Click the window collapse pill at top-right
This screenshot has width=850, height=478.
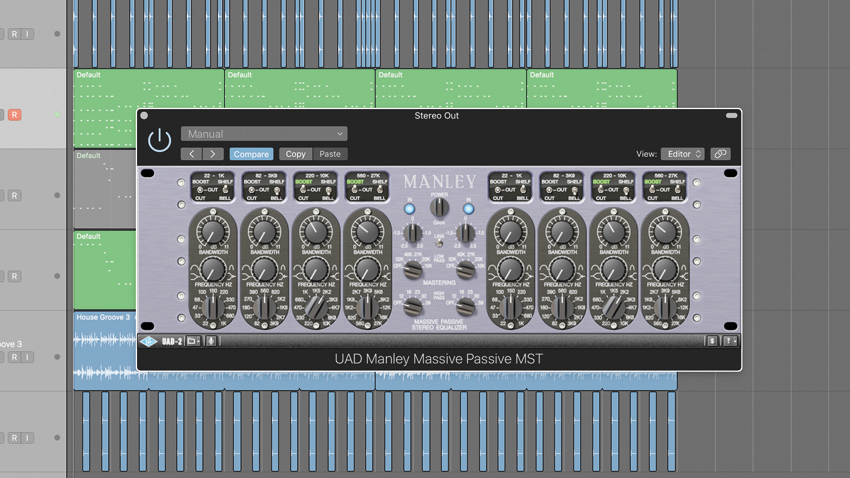[731, 115]
